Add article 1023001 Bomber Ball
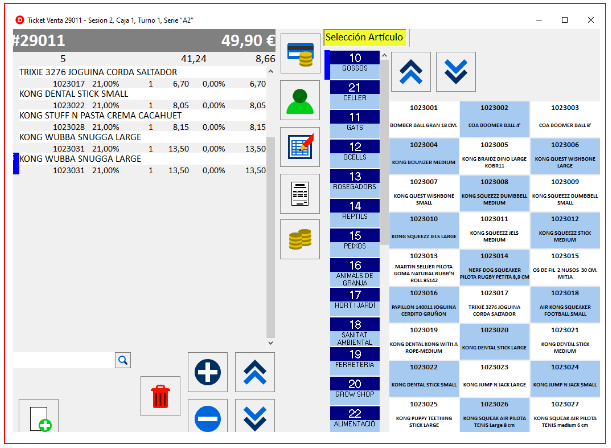This screenshot has width=611, height=448. (x=424, y=119)
